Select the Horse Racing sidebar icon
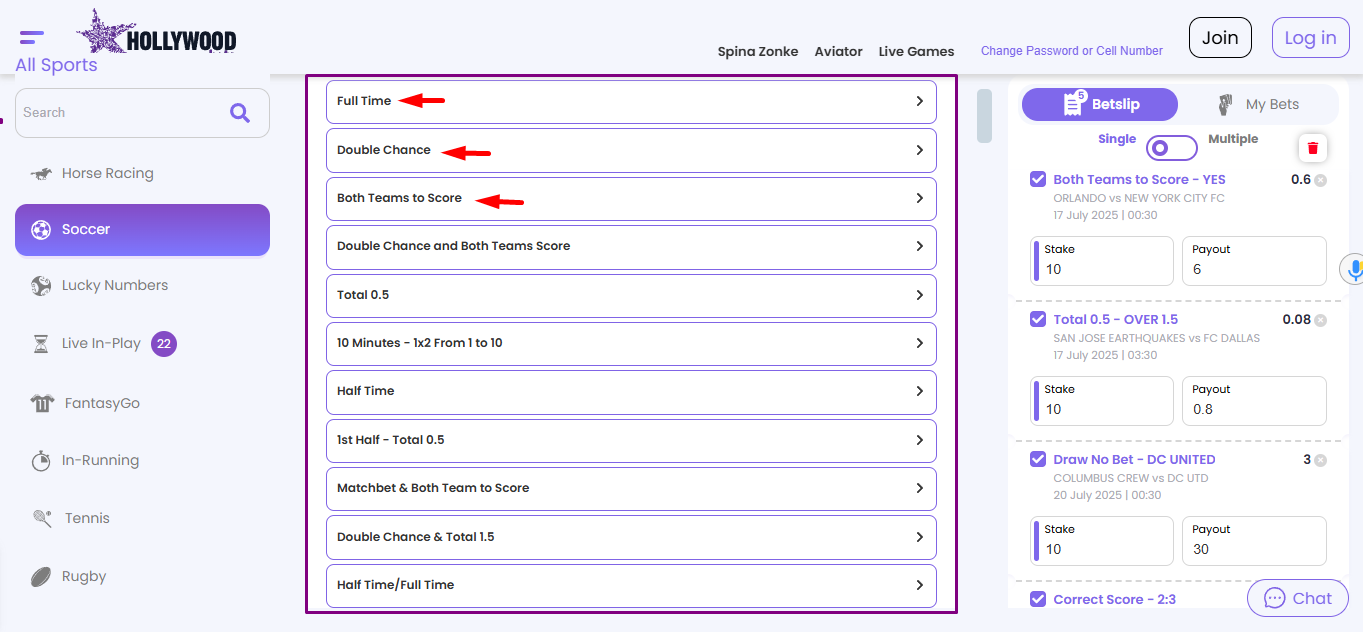Image resolution: width=1363 pixels, height=632 pixels. click(41, 172)
